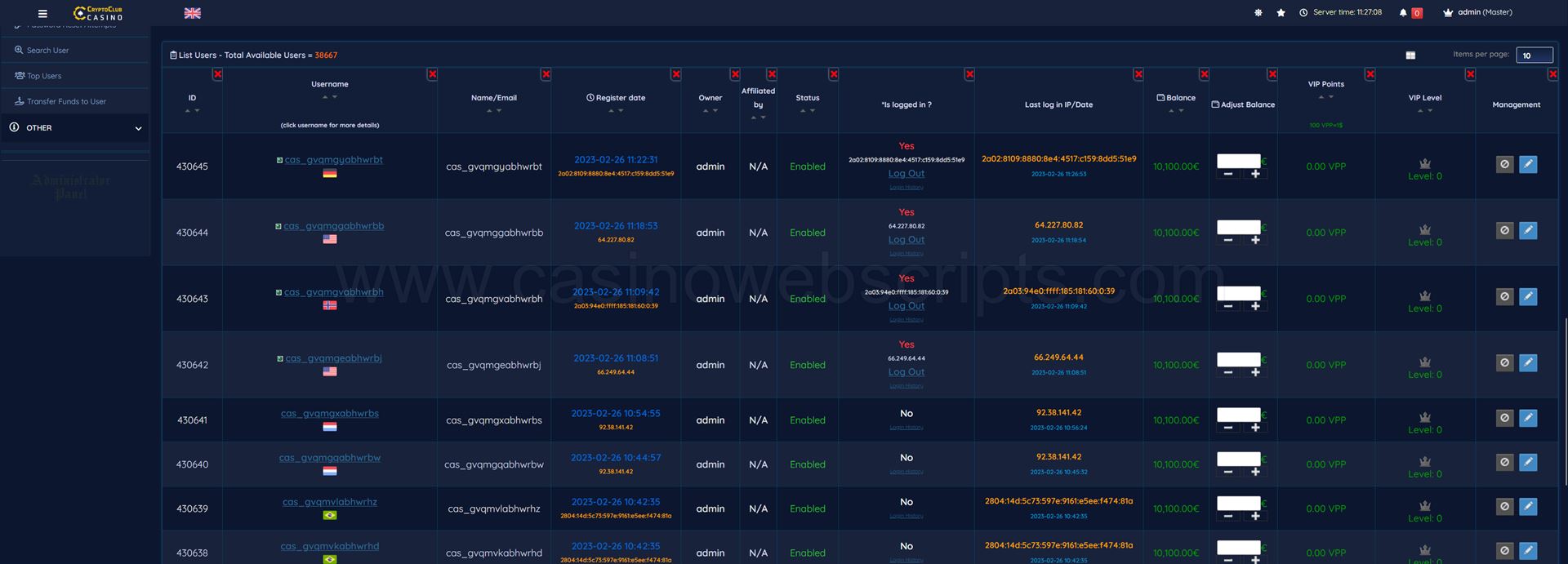The image size is (1568, 564).
Task: Open Transfer Funds to User page
Action: point(65,102)
